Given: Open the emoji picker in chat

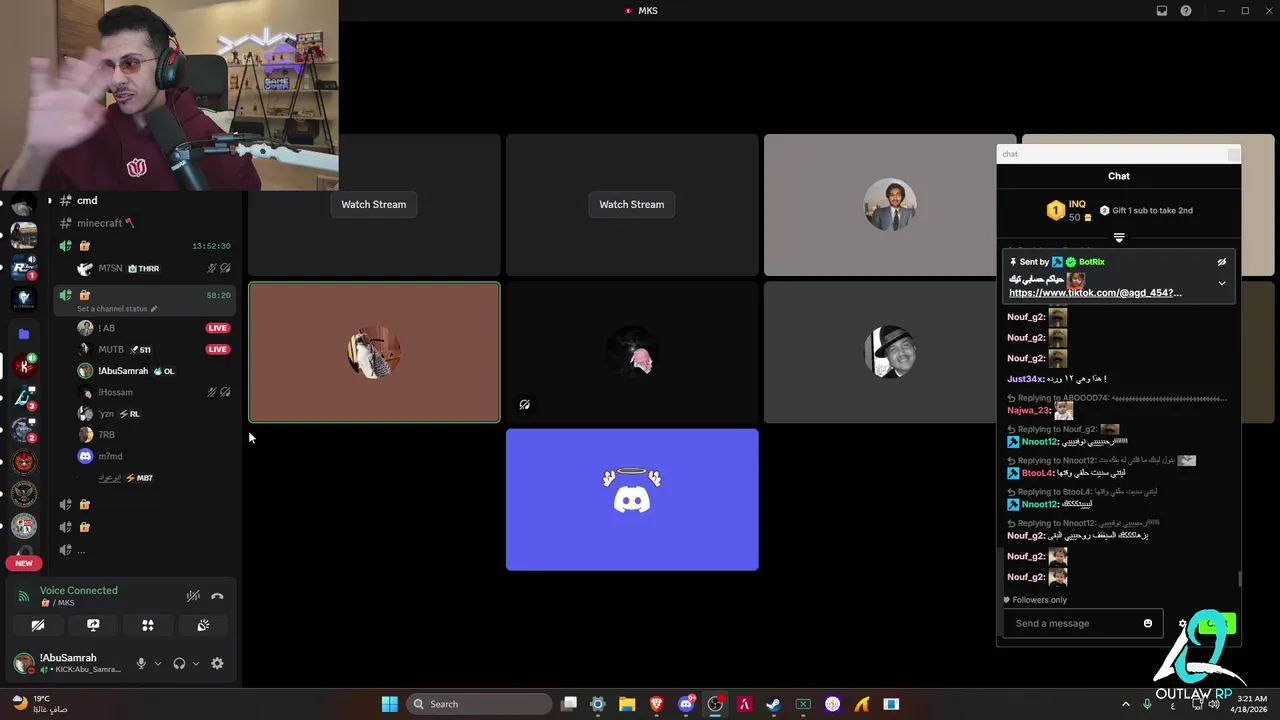Looking at the screenshot, I should 1148,623.
